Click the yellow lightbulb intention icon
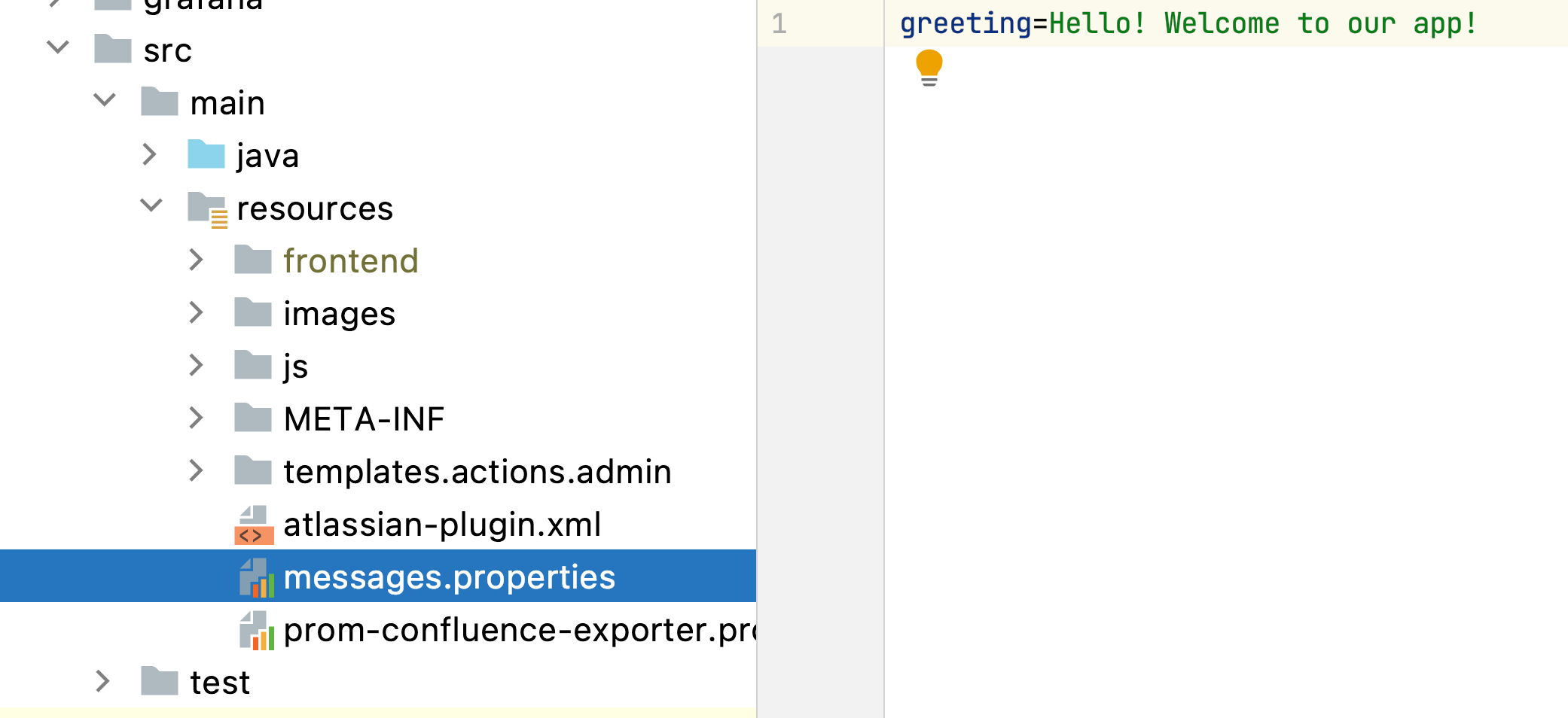This screenshot has width=1568, height=718. tap(929, 68)
